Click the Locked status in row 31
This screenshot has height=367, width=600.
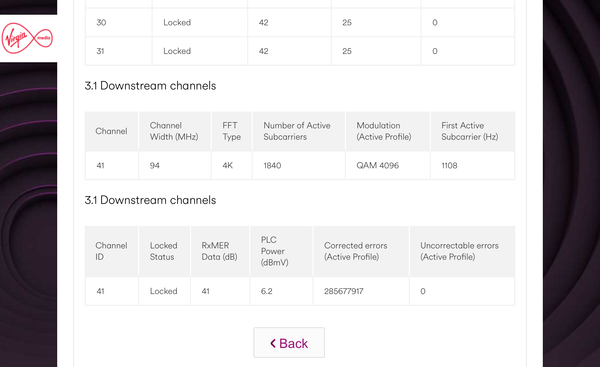(177, 51)
